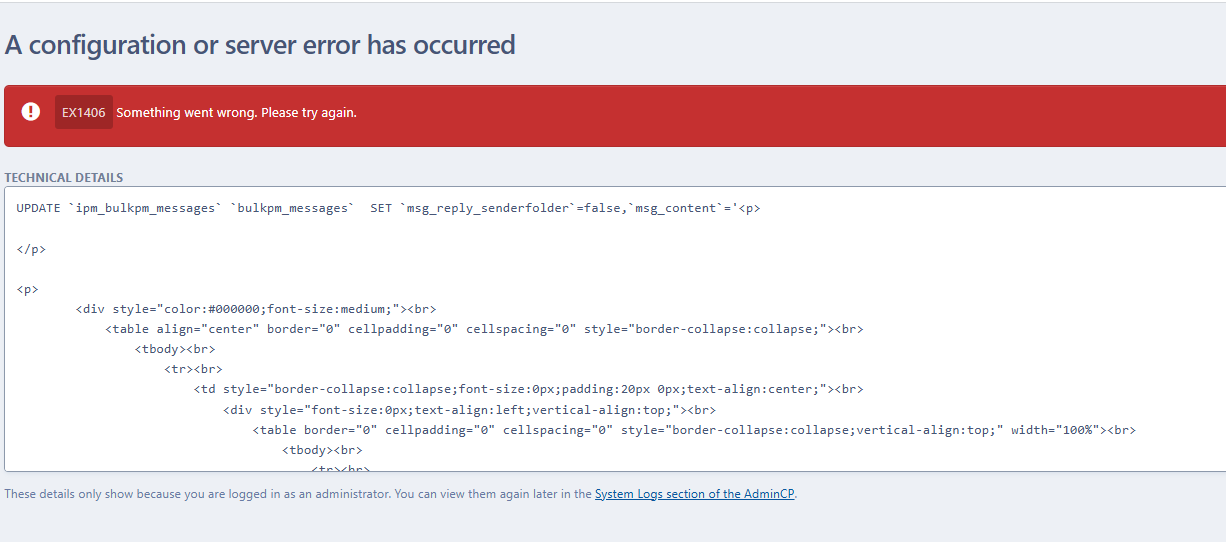The width and height of the screenshot is (1226, 542).
Task: Click the table line containing width="100%"
Action: coord(694,430)
